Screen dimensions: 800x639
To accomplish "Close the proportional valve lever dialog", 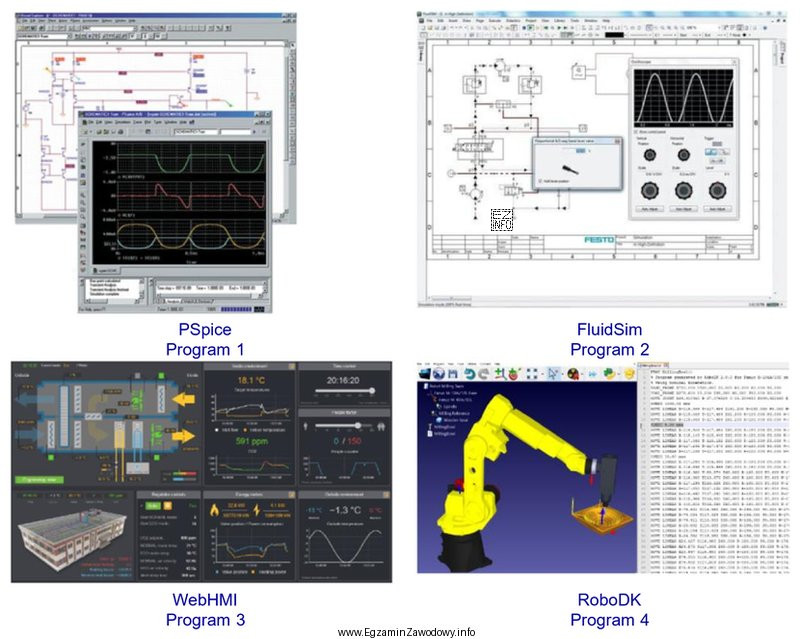I will click(617, 141).
